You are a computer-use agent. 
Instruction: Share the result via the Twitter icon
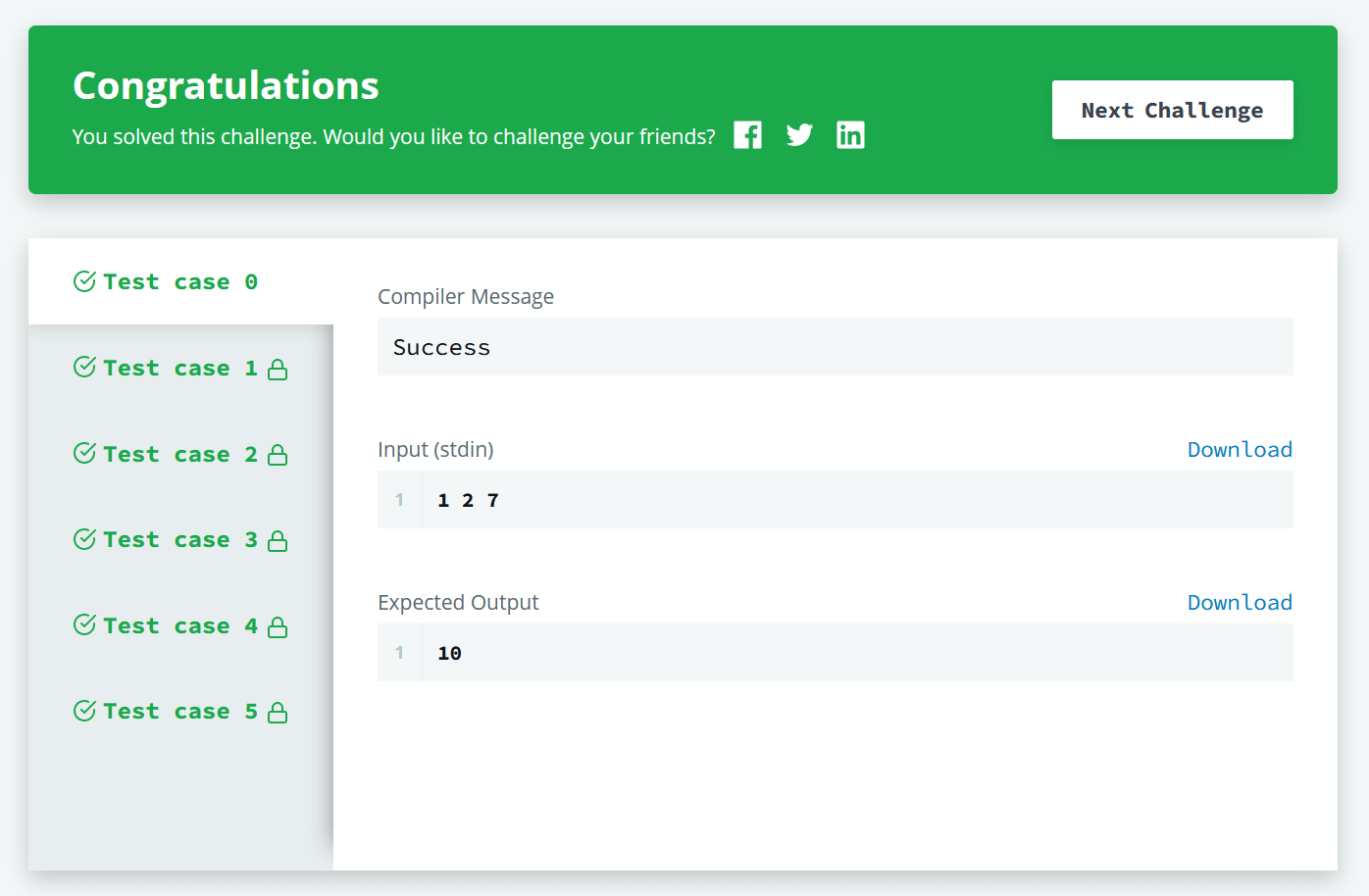[x=799, y=134]
